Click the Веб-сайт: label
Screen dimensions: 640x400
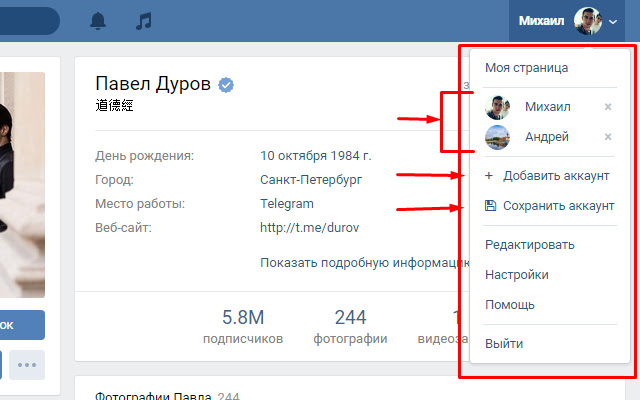point(123,228)
